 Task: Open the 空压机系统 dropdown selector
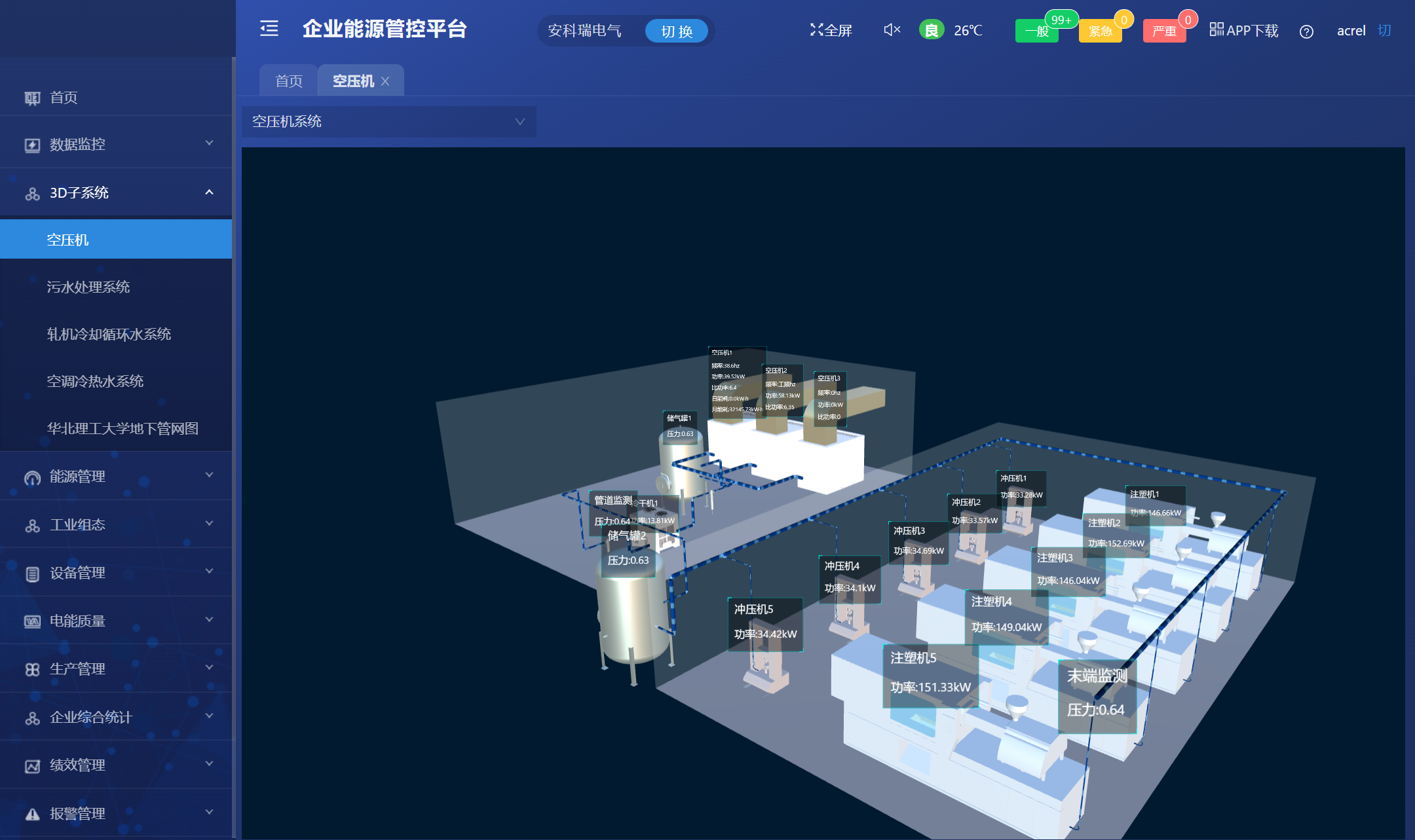(388, 122)
